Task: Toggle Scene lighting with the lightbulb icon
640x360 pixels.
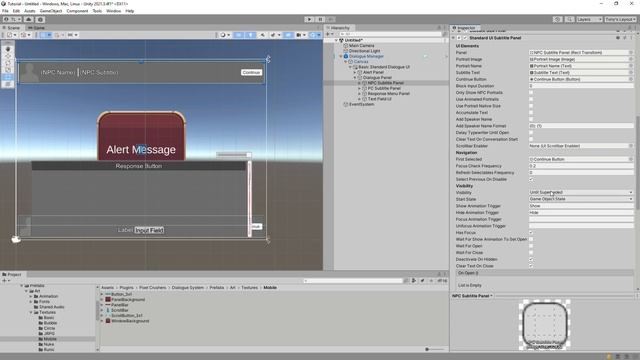Action: 250,35
